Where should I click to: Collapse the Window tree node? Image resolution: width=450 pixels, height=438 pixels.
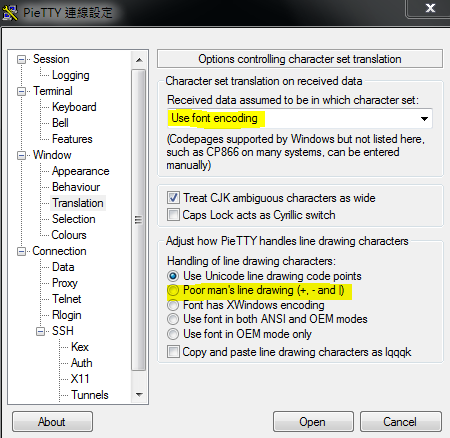click(21, 155)
